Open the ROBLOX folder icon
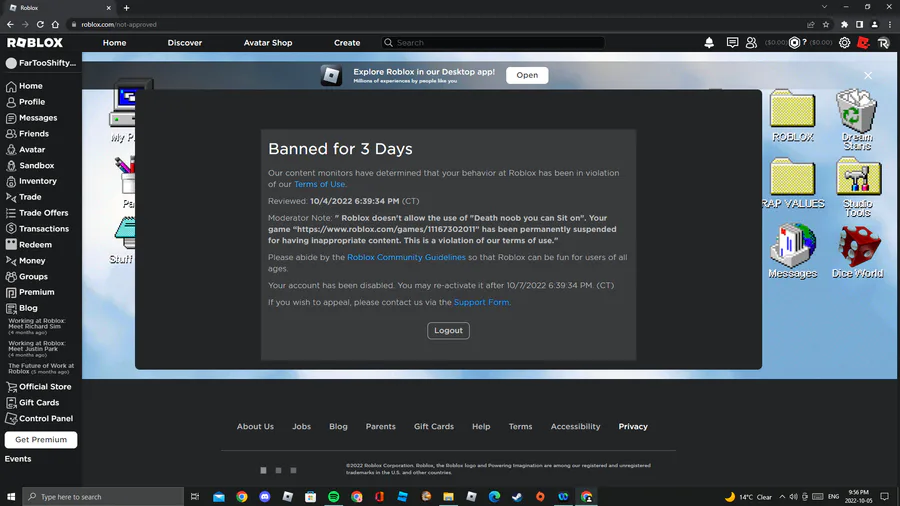The width and height of the screenshot is (900, 506). [x=793, y=116]
